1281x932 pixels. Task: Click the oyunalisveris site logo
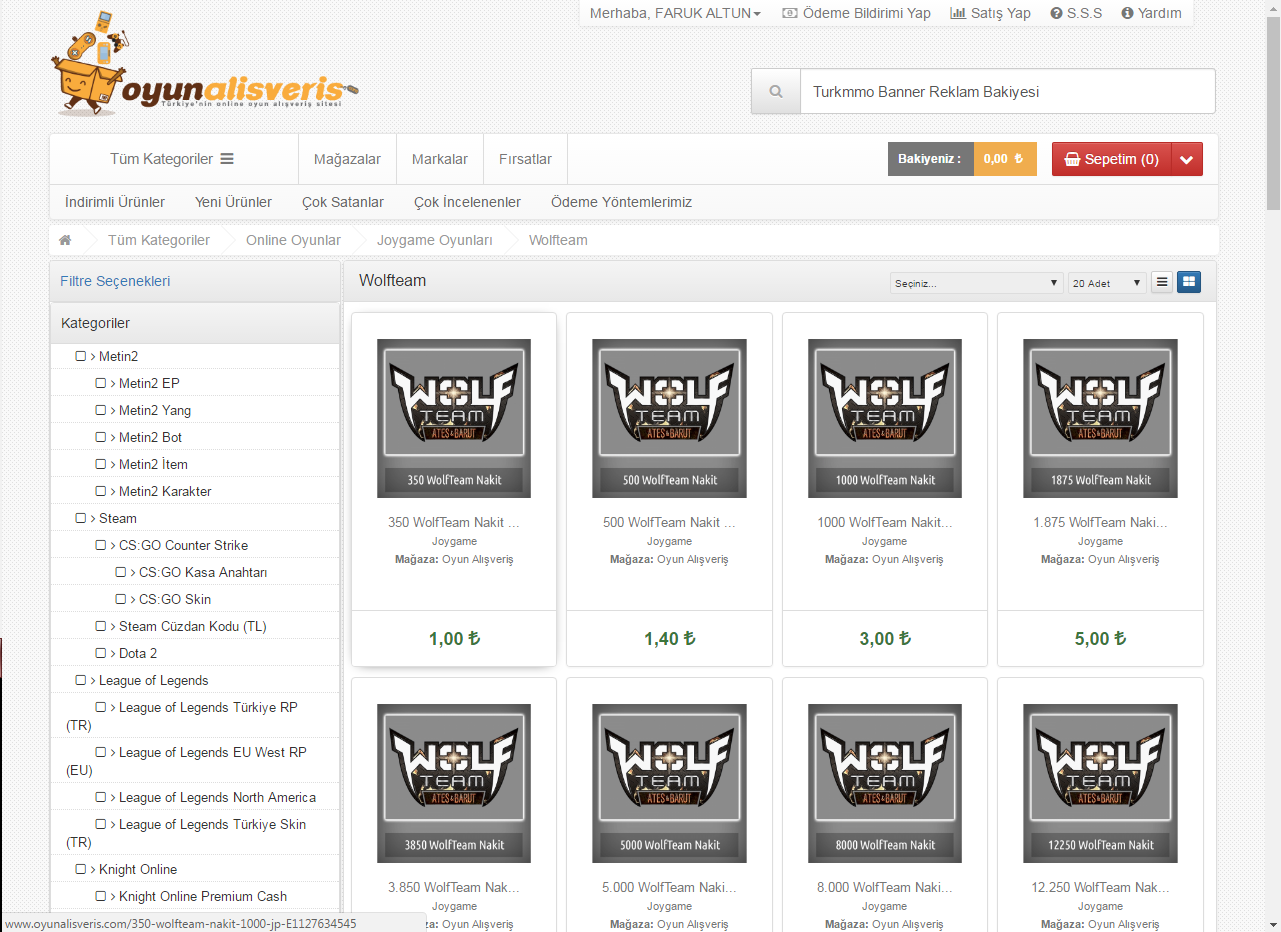pyautogui.click(x=204, y=64)
